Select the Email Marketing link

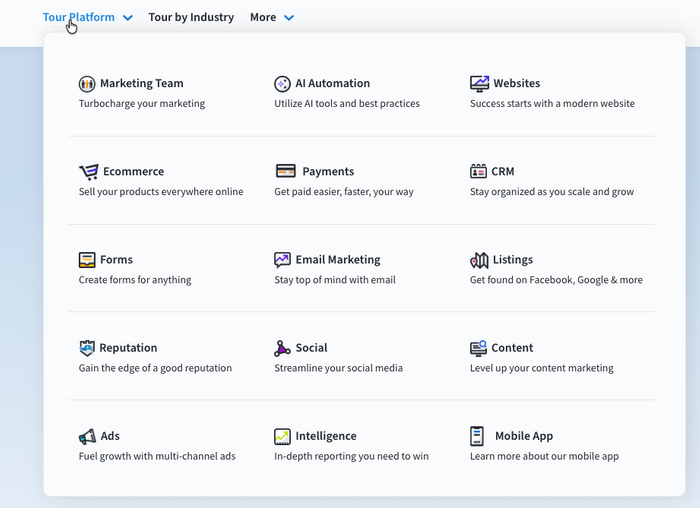click(x=338, y=260)
